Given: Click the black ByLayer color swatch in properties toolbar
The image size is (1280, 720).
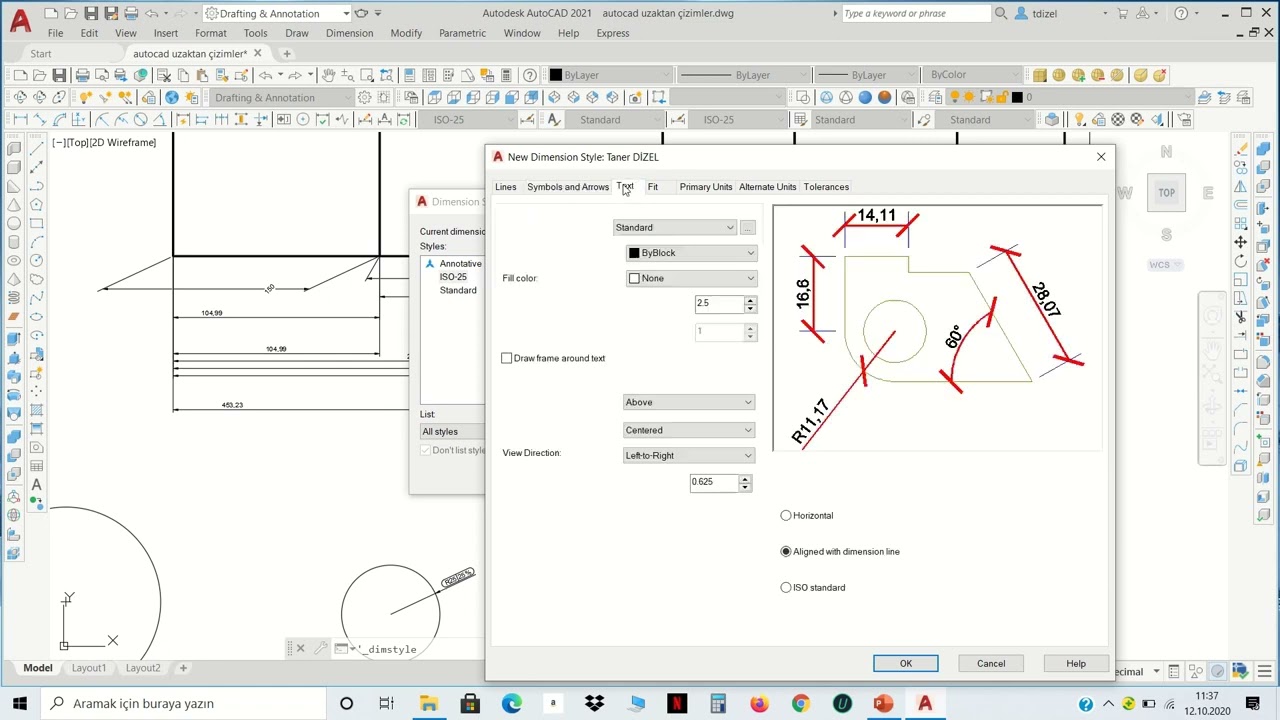Looking at the screenshot, I should tap(556, 75).
